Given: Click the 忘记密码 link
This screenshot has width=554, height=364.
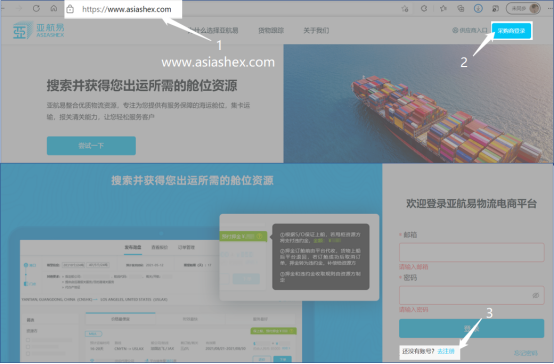Looking at the screenshot, I should tap(525, 353).
